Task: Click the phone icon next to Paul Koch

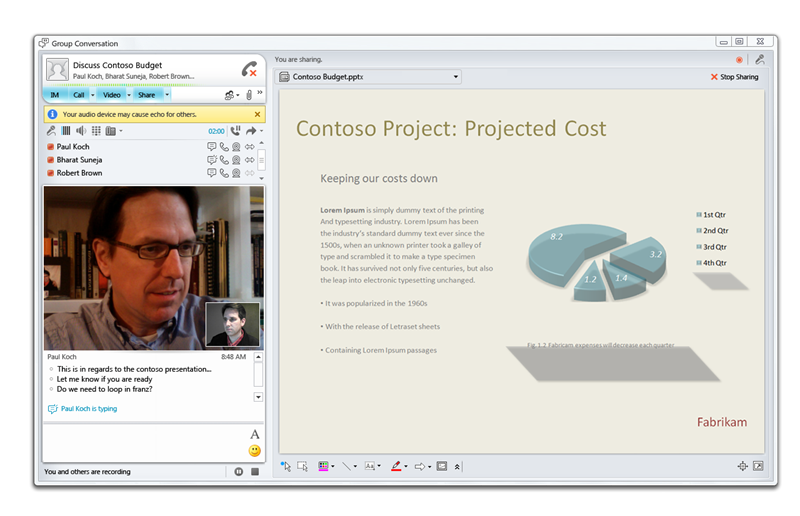Action: point(224,147)
